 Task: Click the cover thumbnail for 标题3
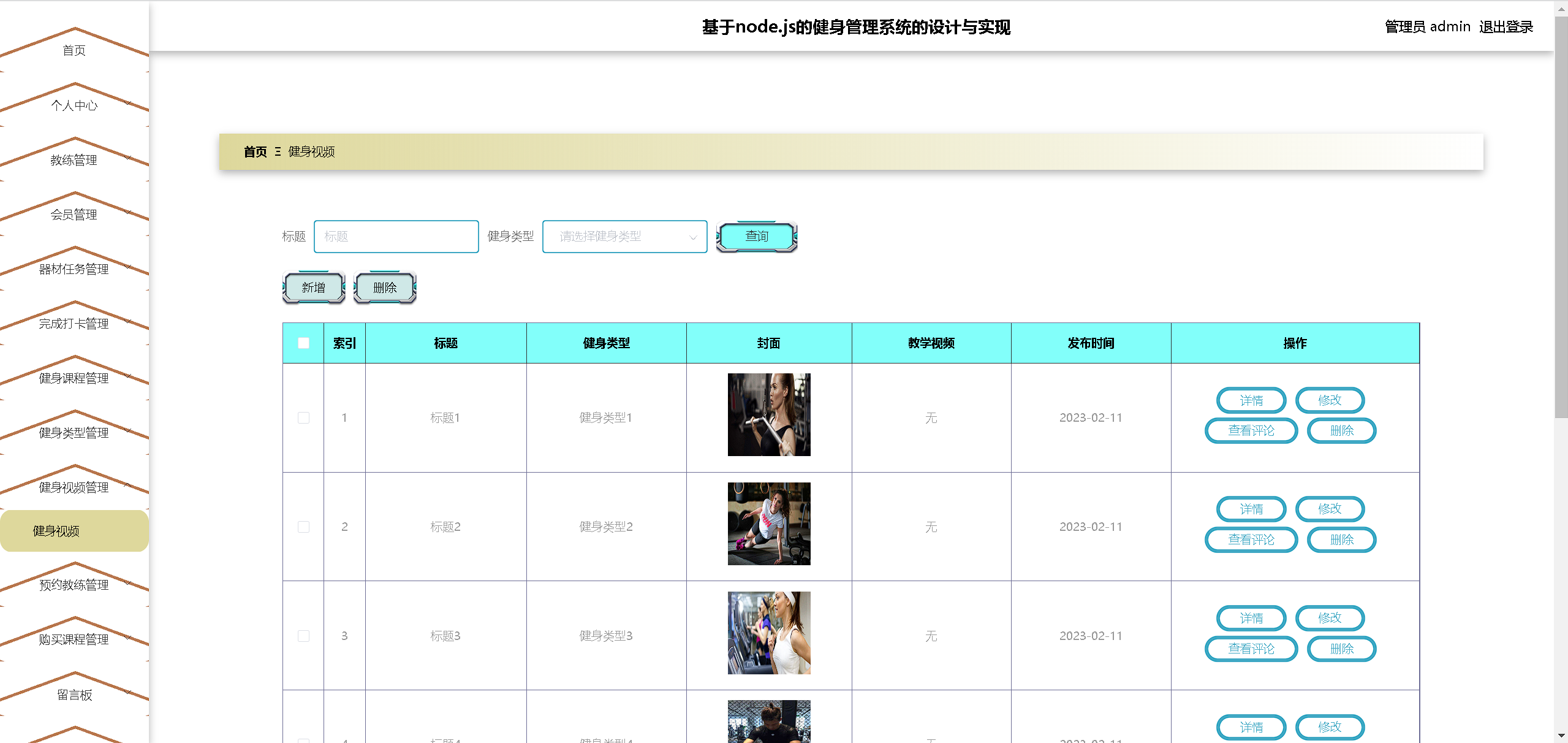[x=768, y=633]
